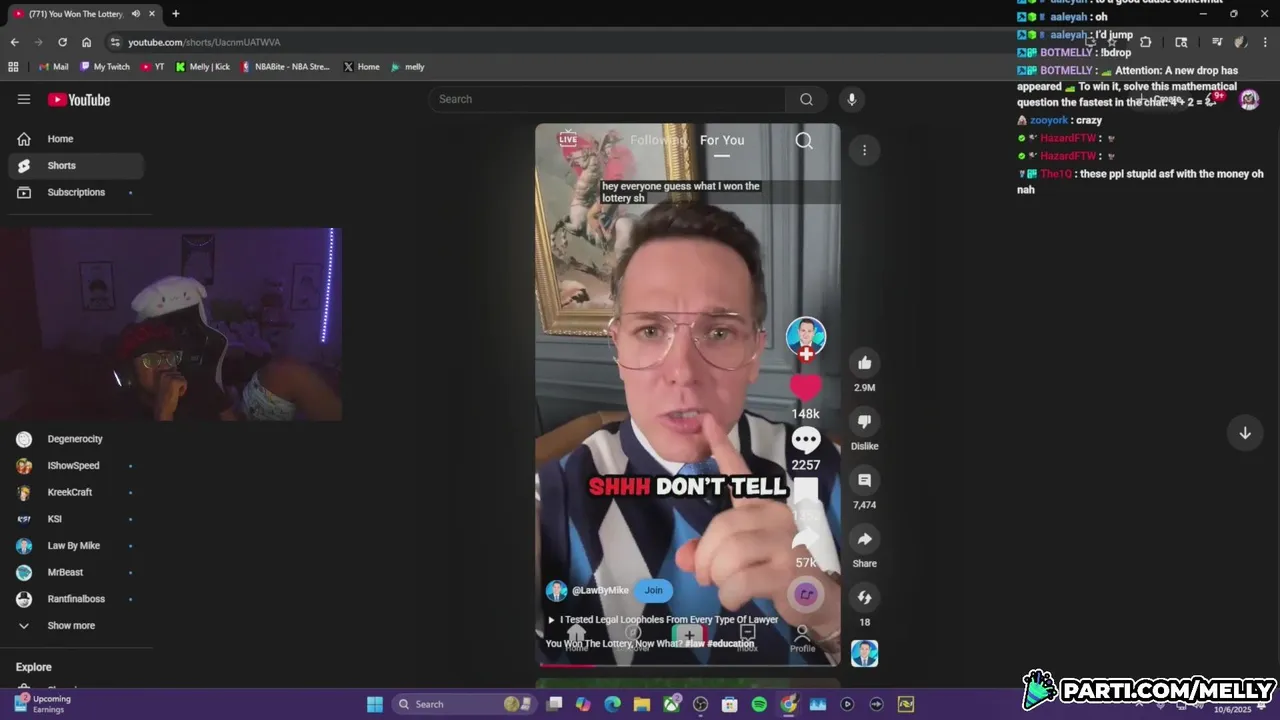This screenshot has height=720, width=1280.
Task: Share this short using the arrow icon
Action: tap(865, 539)
